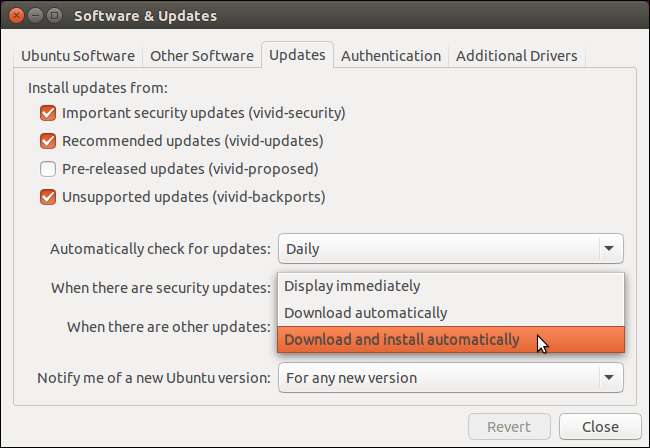Go to the Authentication tab
Screen dimensions: 650x448
(391, 56)
